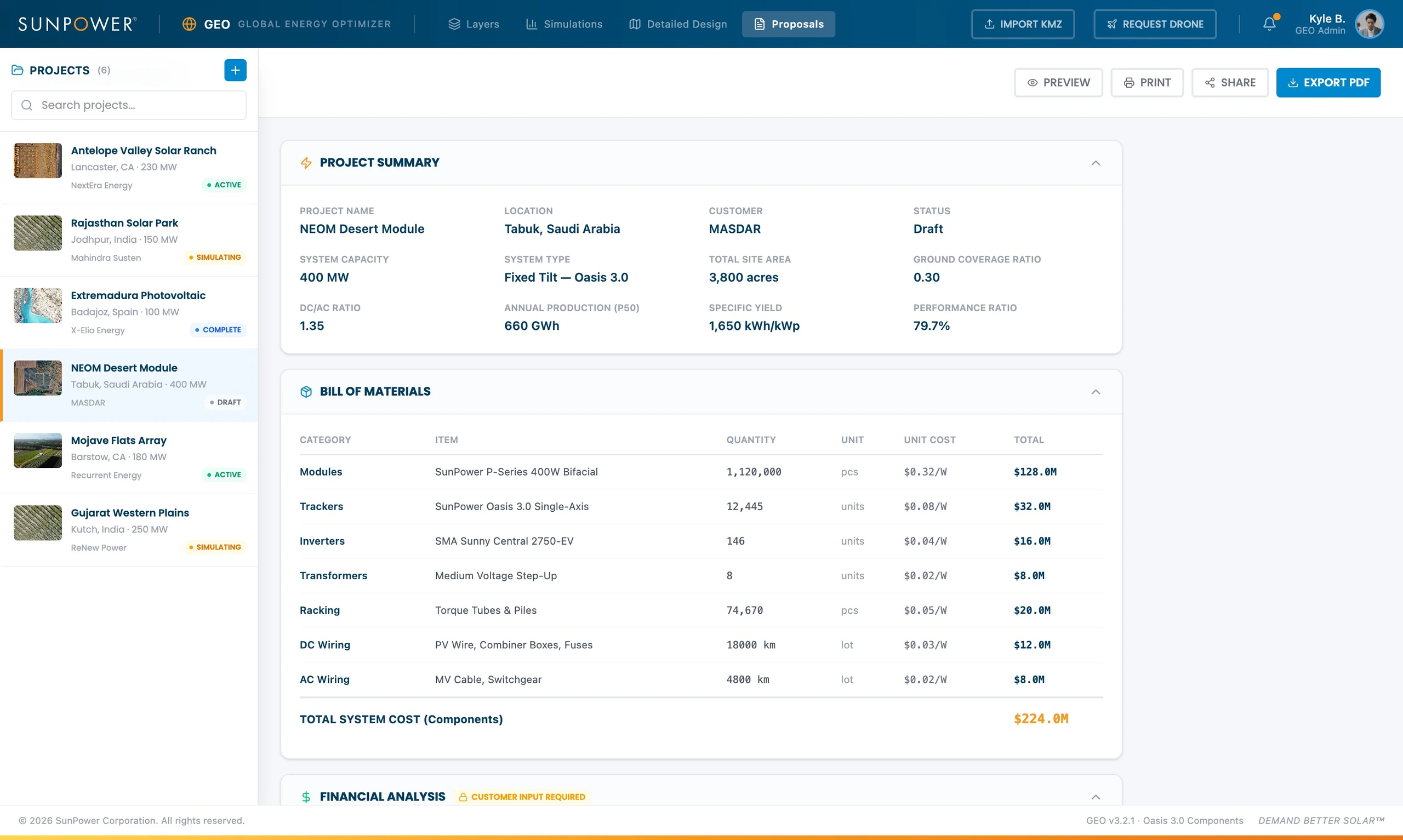Switch to the Layers tab

click(474, 24)
